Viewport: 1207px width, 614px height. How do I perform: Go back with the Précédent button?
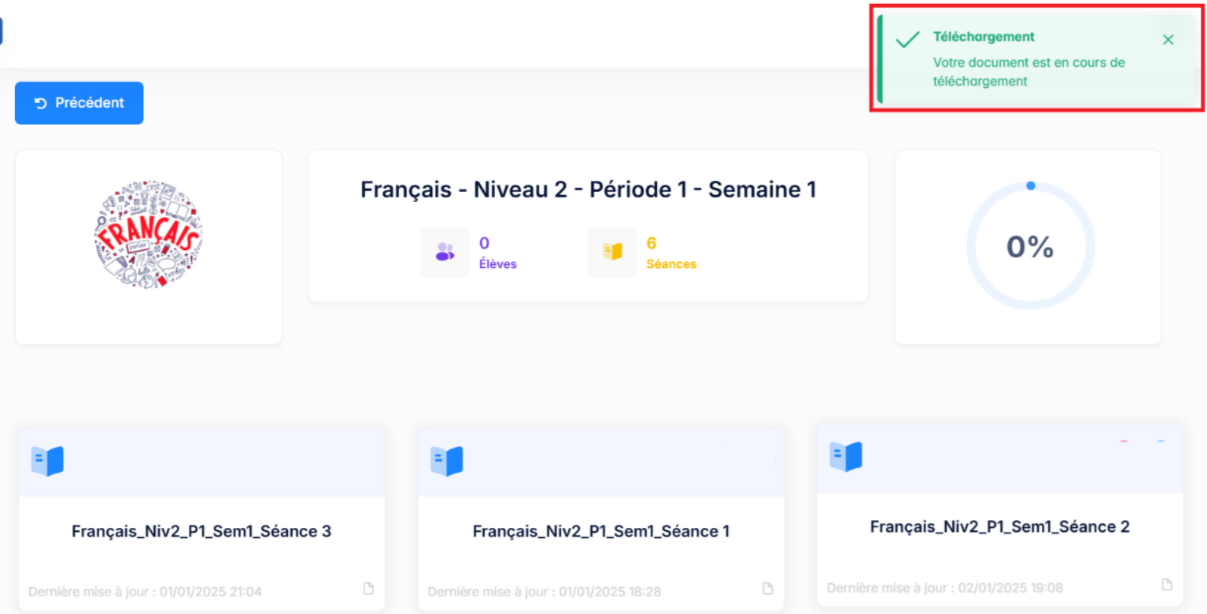pos(79,103)
